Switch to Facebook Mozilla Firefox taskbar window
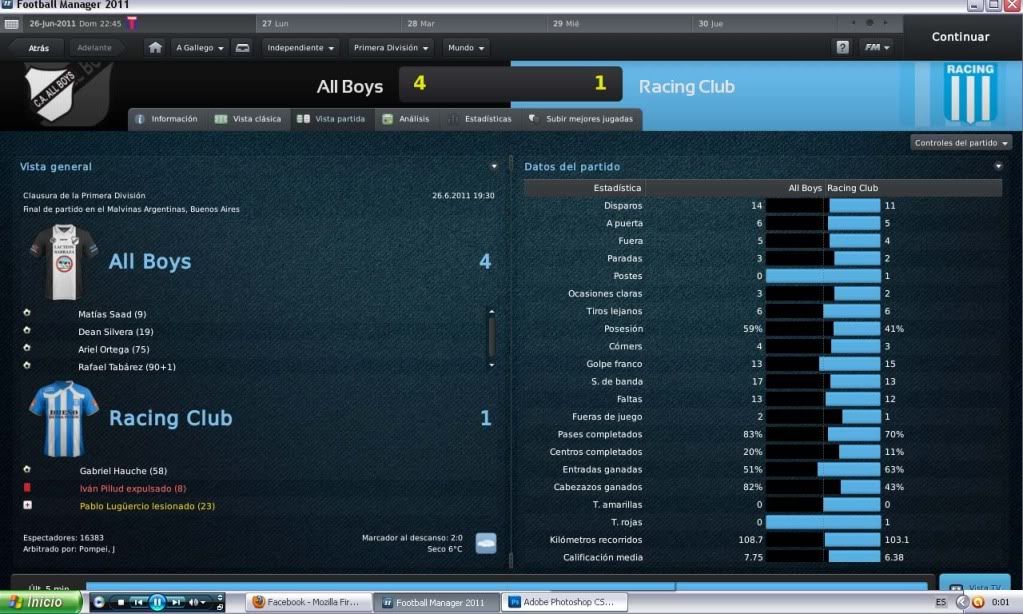The image size is (1023, 614). coord(308,602)
